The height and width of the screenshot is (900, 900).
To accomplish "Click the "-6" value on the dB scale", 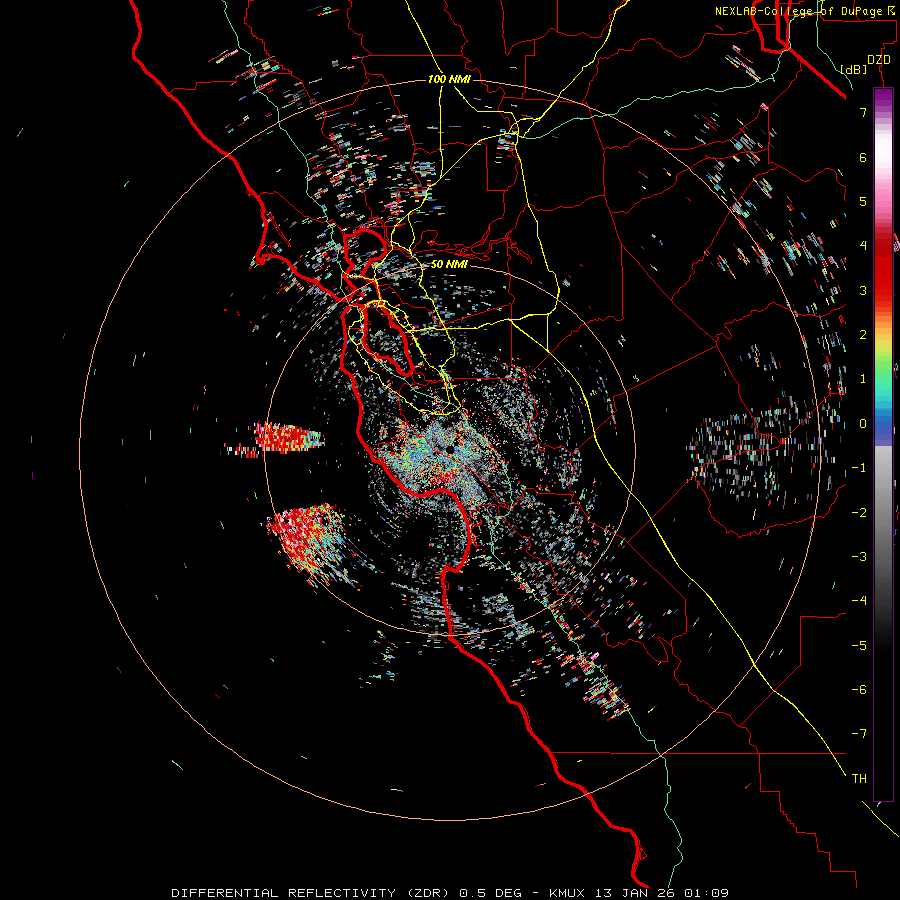I will point(859,690).
